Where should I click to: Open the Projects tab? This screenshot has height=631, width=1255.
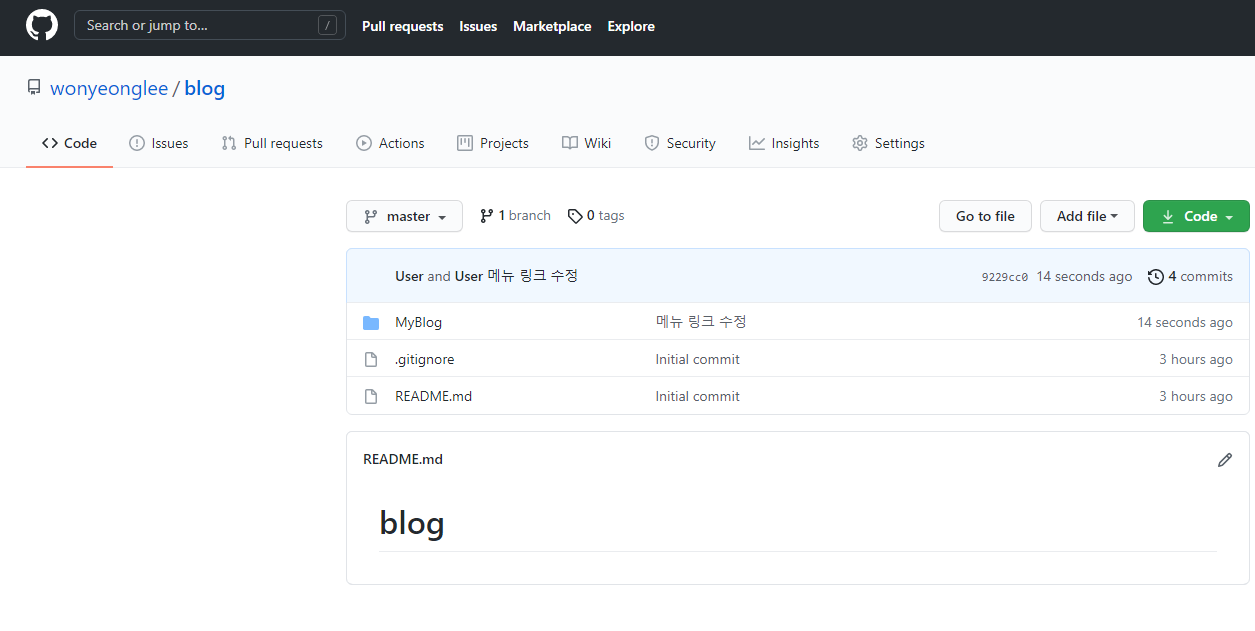[493, 143]
